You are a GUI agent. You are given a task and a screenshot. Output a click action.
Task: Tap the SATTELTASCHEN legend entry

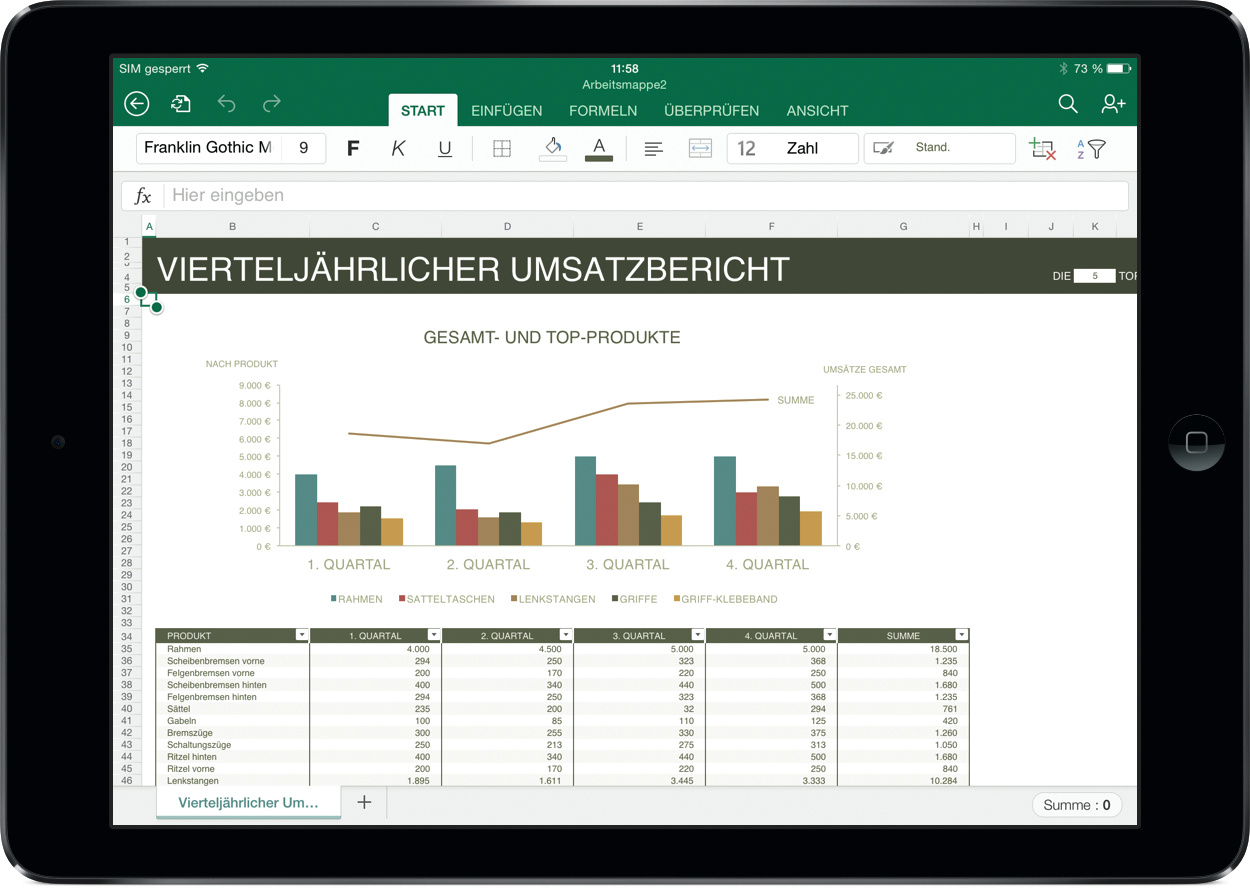tap(446, 599)
